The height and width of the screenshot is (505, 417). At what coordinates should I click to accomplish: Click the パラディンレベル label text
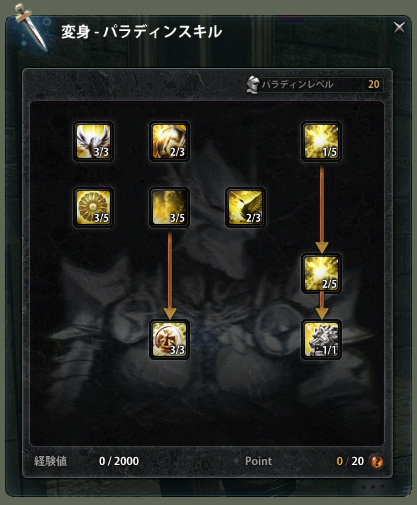297,84
